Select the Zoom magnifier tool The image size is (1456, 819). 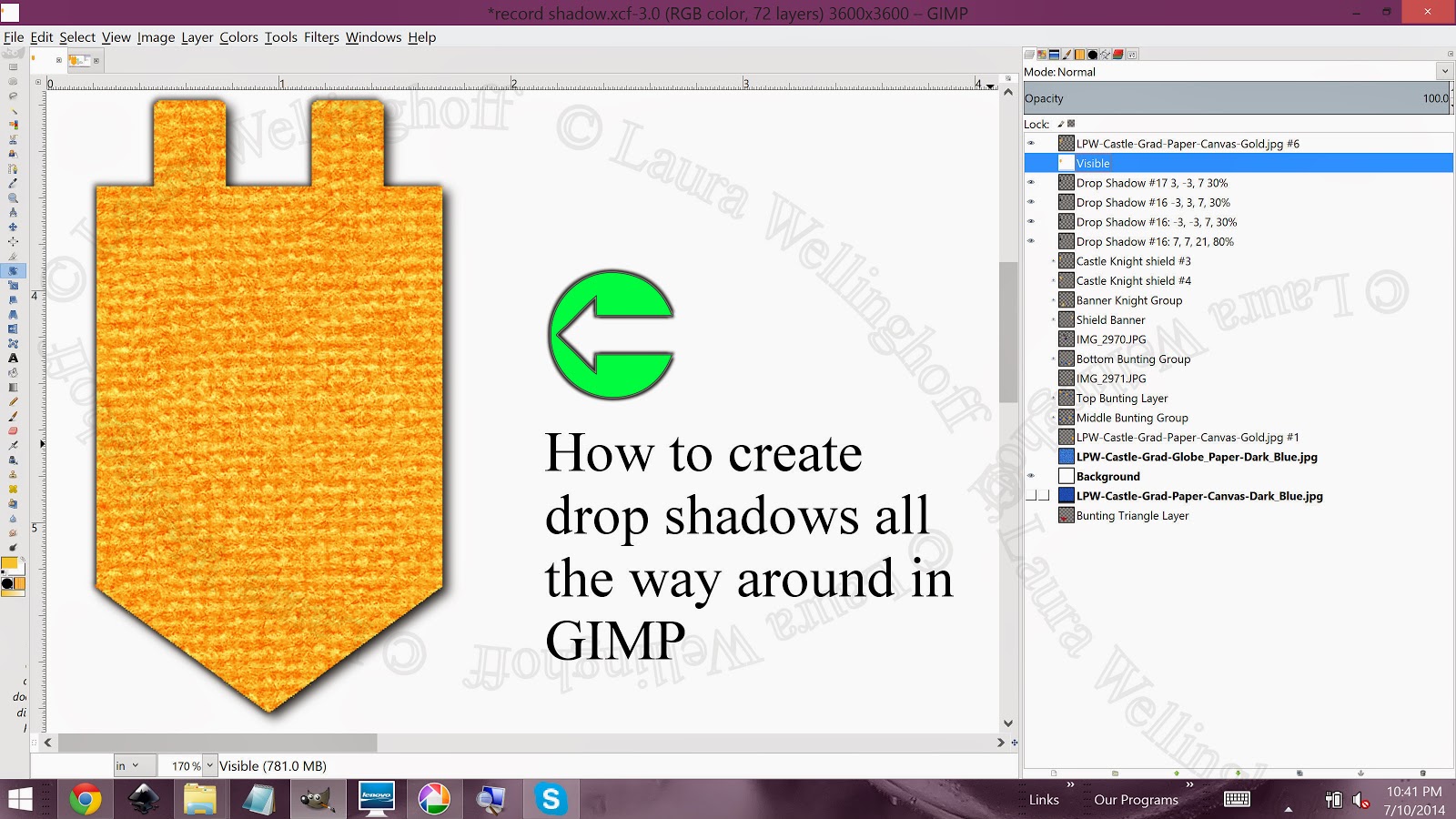pyautogui.click(x=13, y=197)
